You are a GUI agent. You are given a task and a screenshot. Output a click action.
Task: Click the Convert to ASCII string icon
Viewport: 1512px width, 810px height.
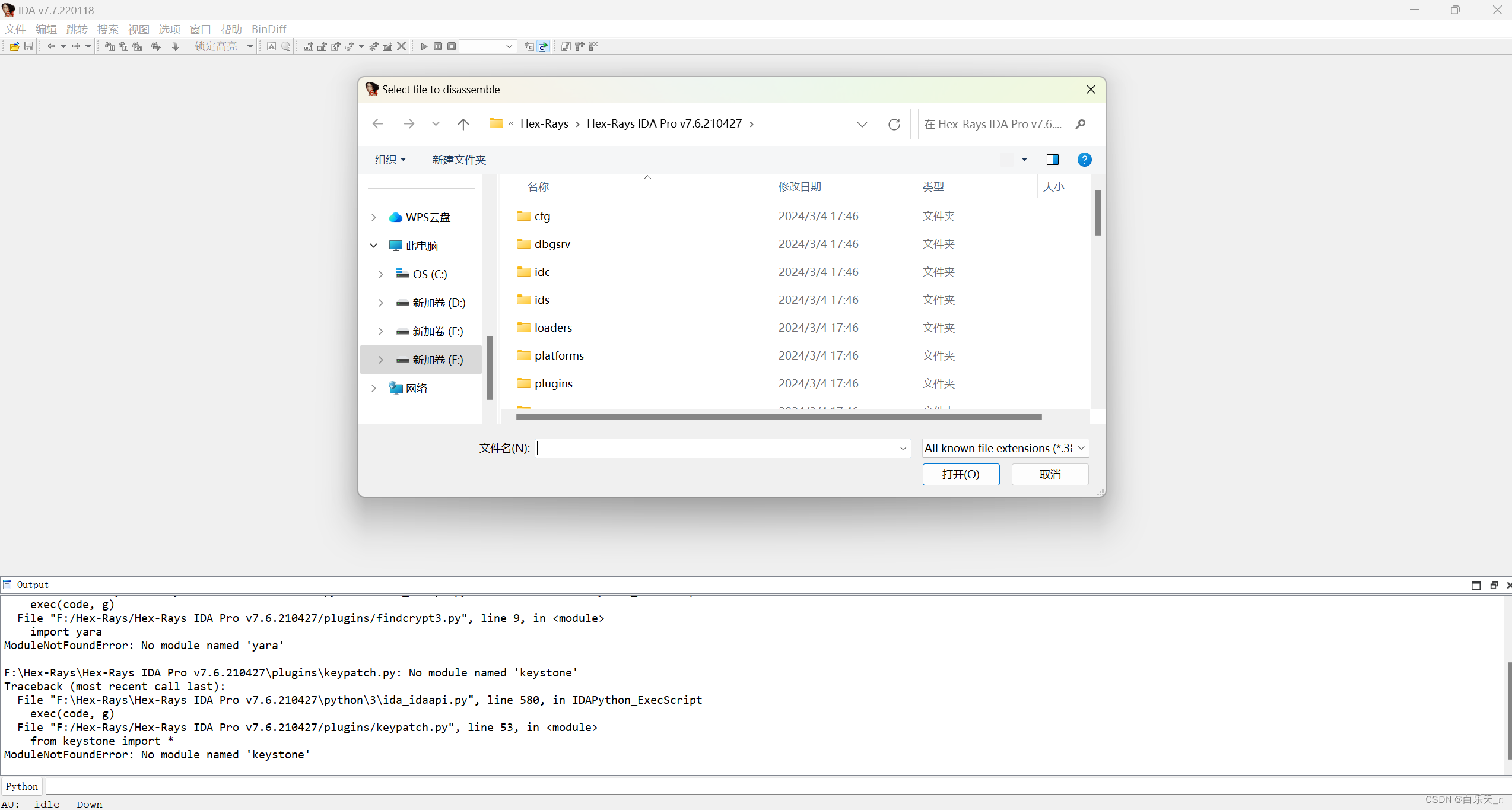(x=336, y=46)
